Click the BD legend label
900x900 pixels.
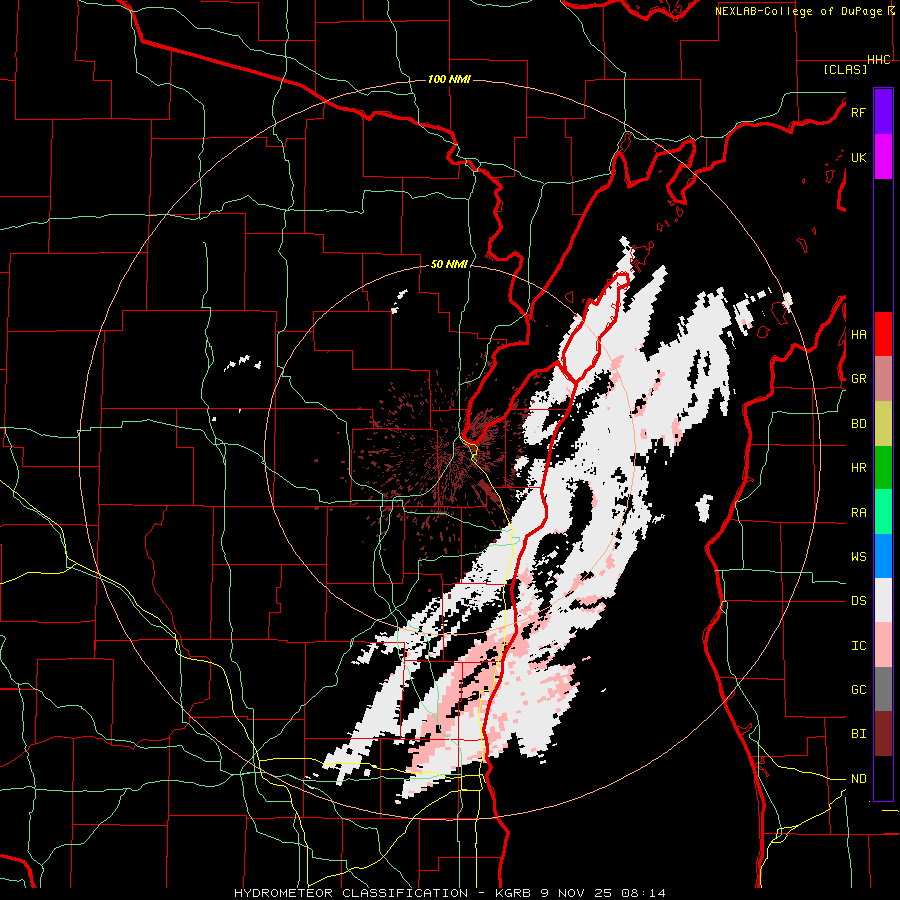(x=858, y=424)
